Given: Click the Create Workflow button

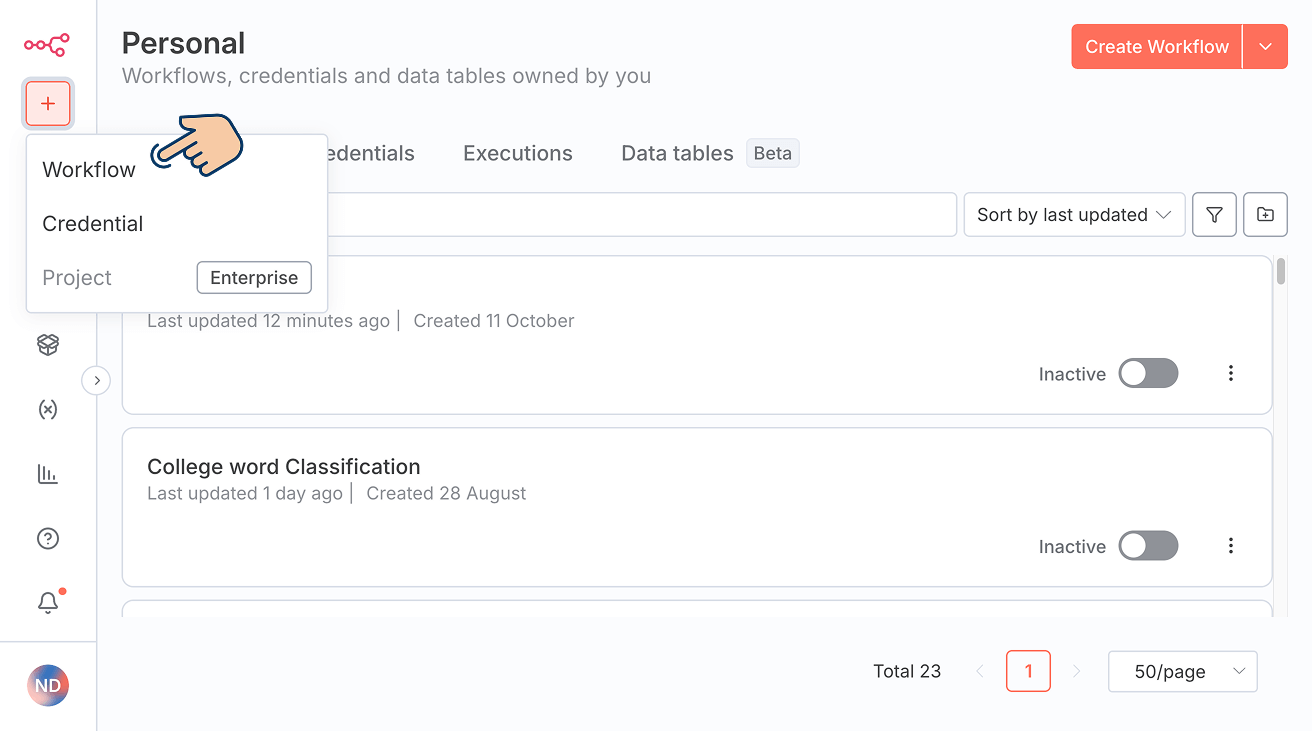Looking at the screenshot, I should pyautogui.click(x=1156, y=46).
